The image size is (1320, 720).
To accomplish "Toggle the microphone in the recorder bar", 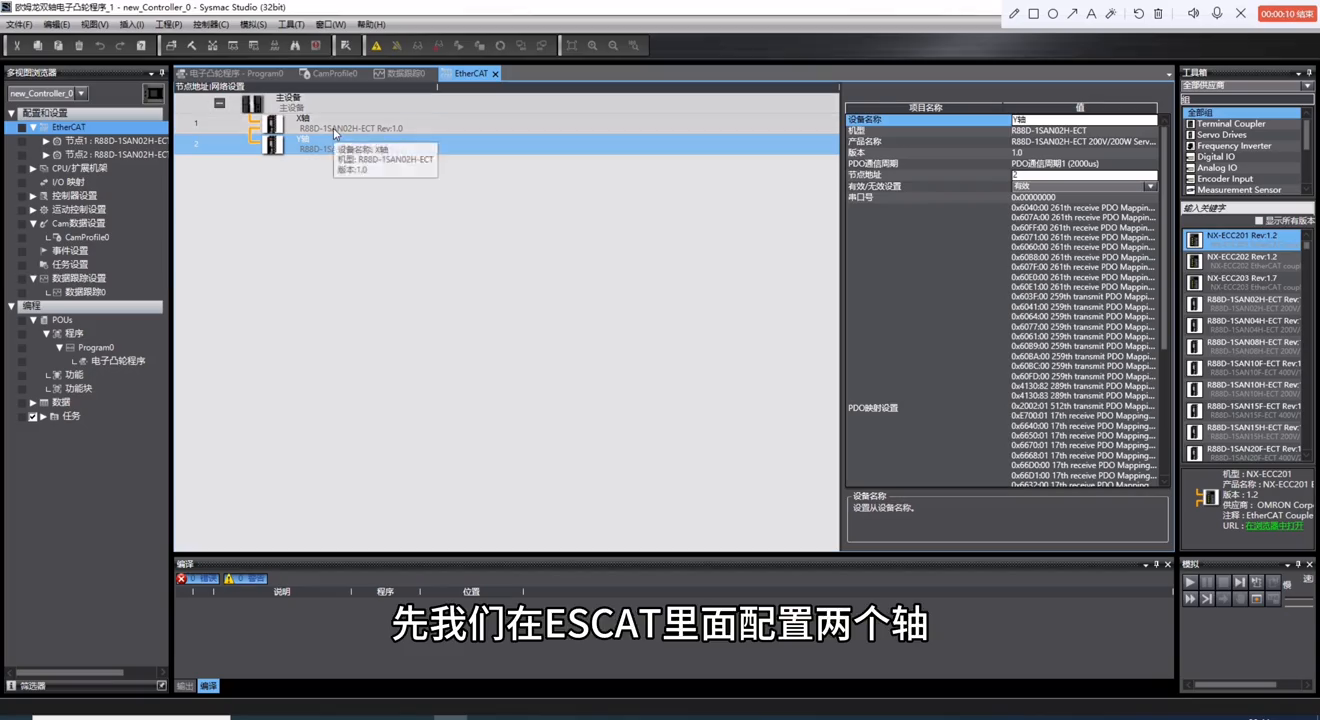I will click(1217, 14).
